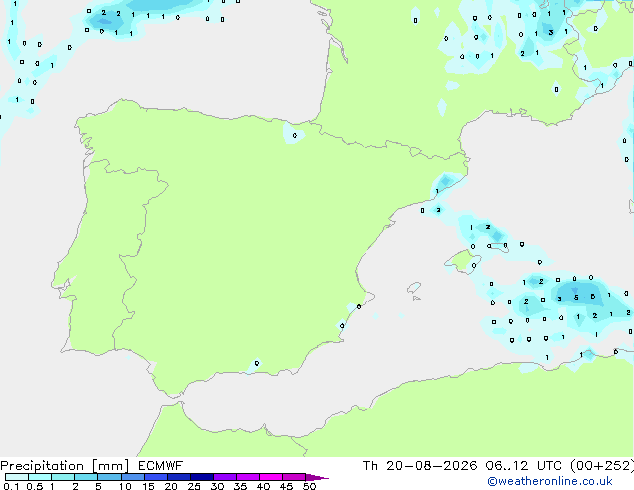Click the ECMWF model label

click(x=161, y=466)
